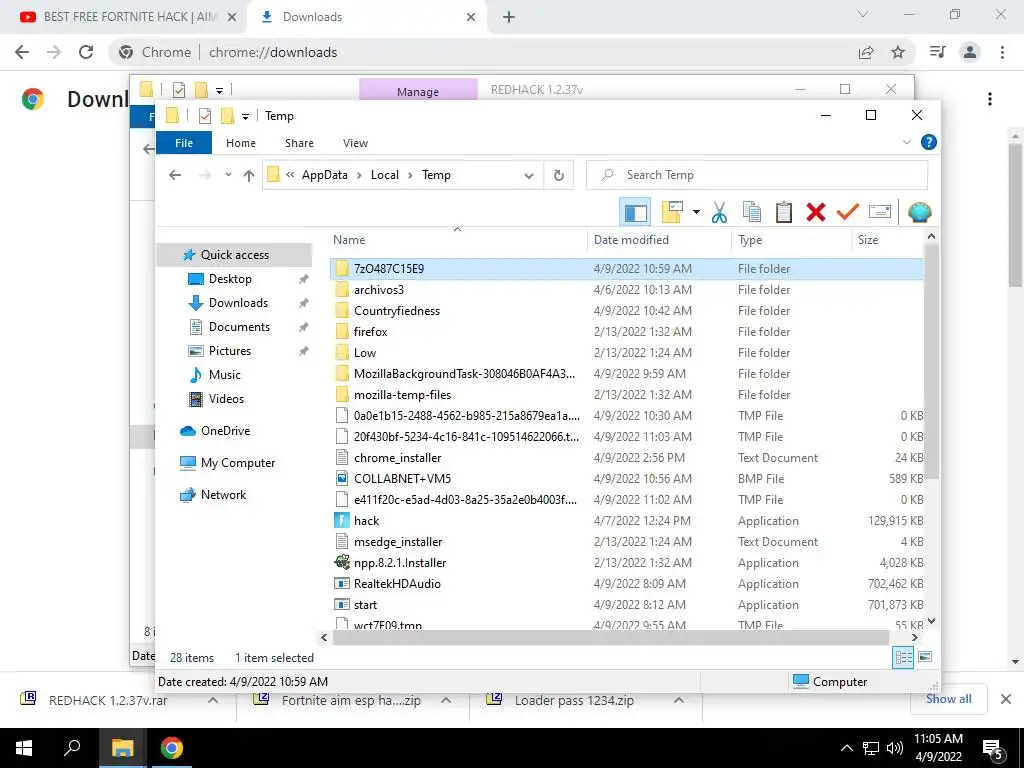1024x768 pixels.
Task: Click the AppData breadcrumb
Action: coord(325,175)
